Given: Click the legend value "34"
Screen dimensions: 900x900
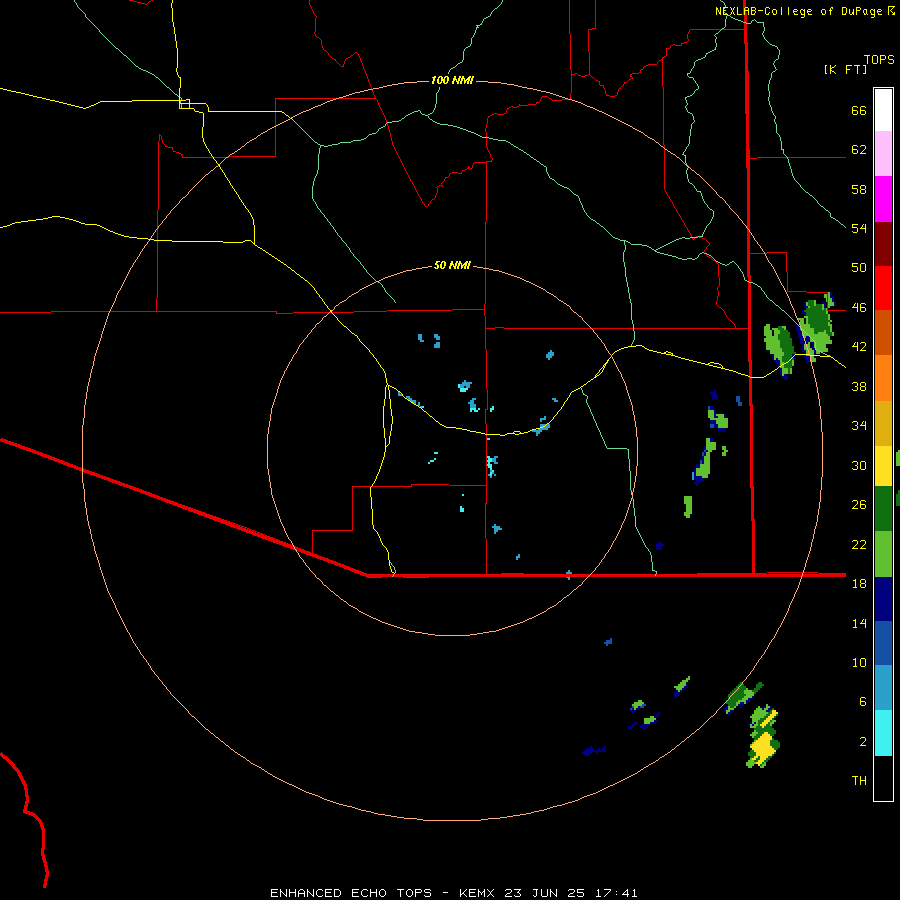Looking at the screenshot, I should click(x=859, y=426).
